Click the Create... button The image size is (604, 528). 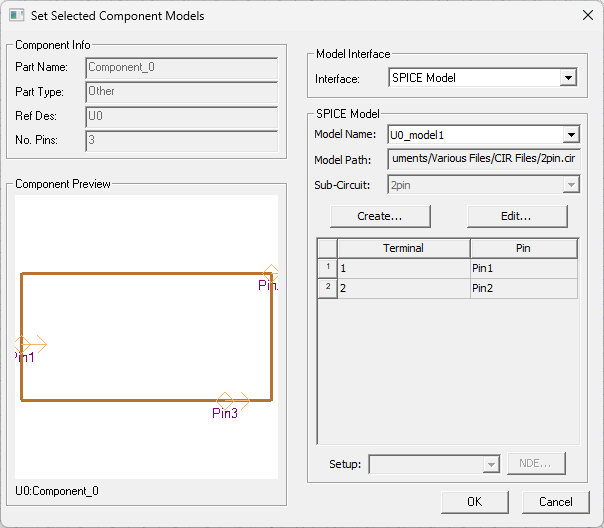[380, 216]
